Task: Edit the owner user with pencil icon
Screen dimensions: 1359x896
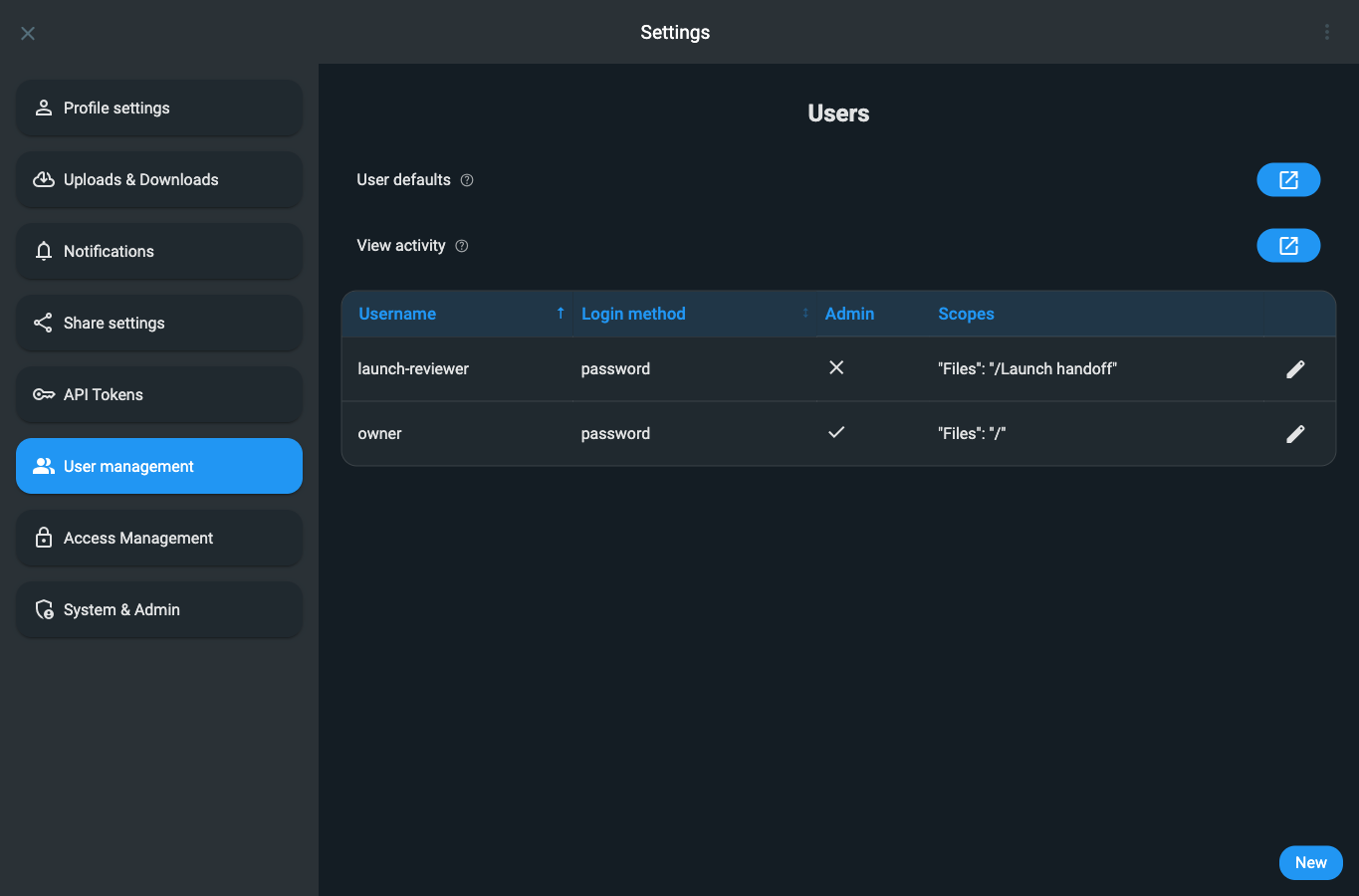Action: tap(1295, 434)
